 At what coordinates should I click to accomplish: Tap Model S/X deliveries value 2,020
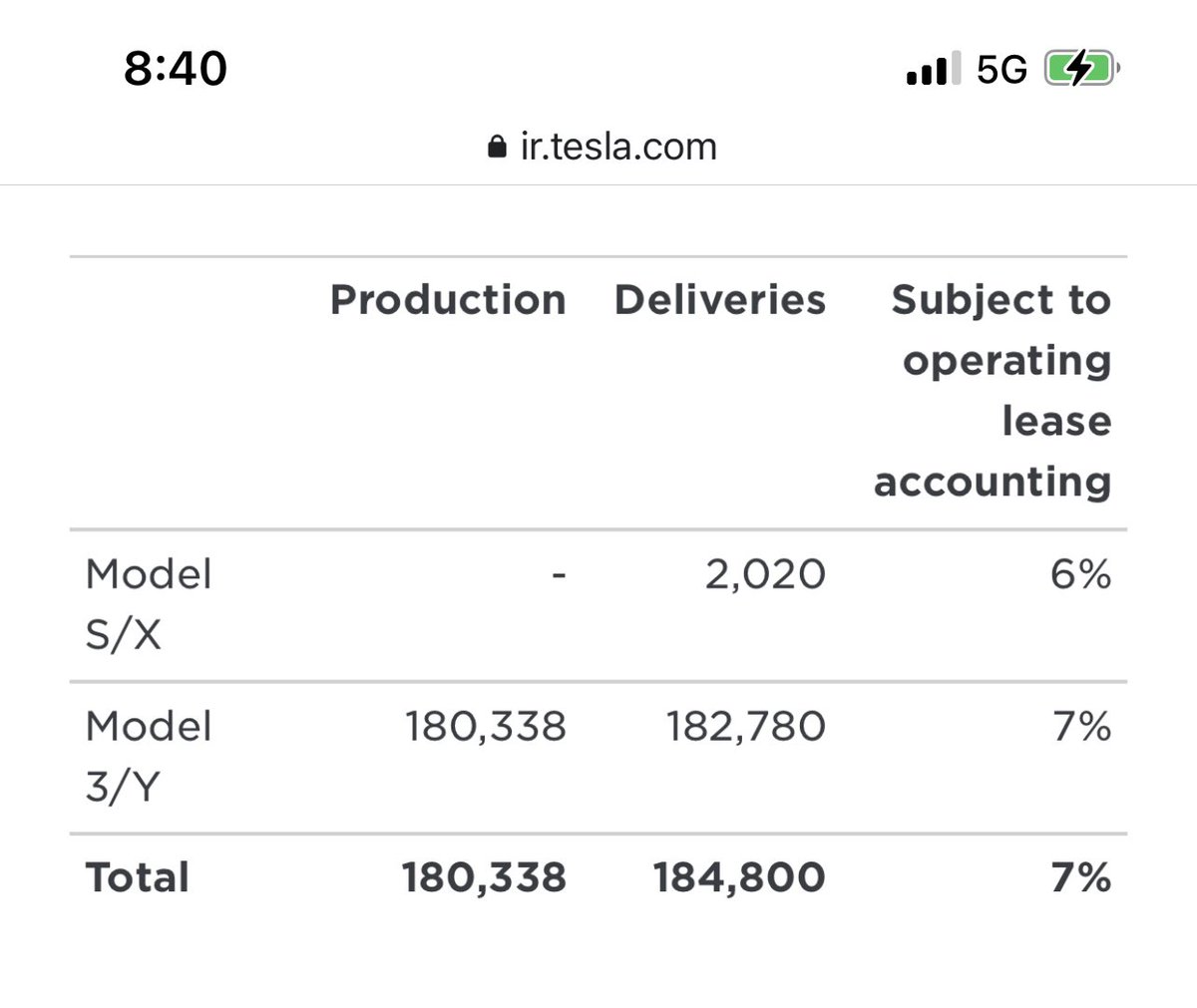(x=765, y=574)
